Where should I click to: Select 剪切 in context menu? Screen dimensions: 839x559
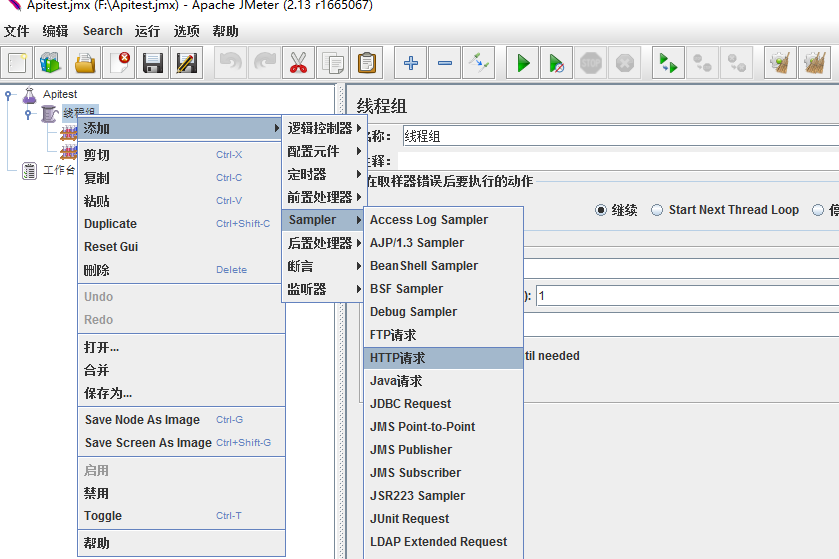pyautogui.click(x=181, y=155)
